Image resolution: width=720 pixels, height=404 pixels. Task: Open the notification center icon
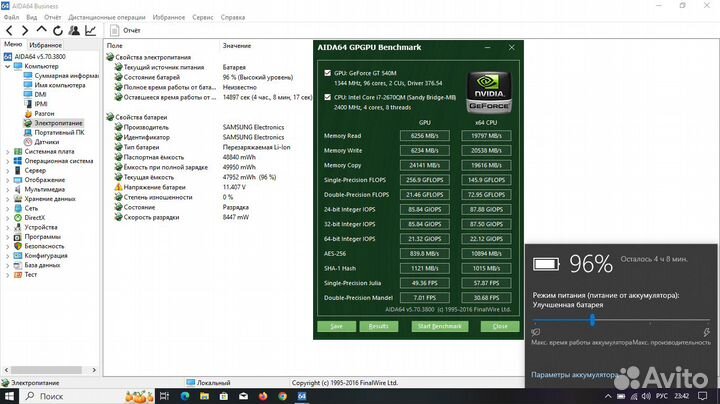pyautogui.click(x=703, y=396)
